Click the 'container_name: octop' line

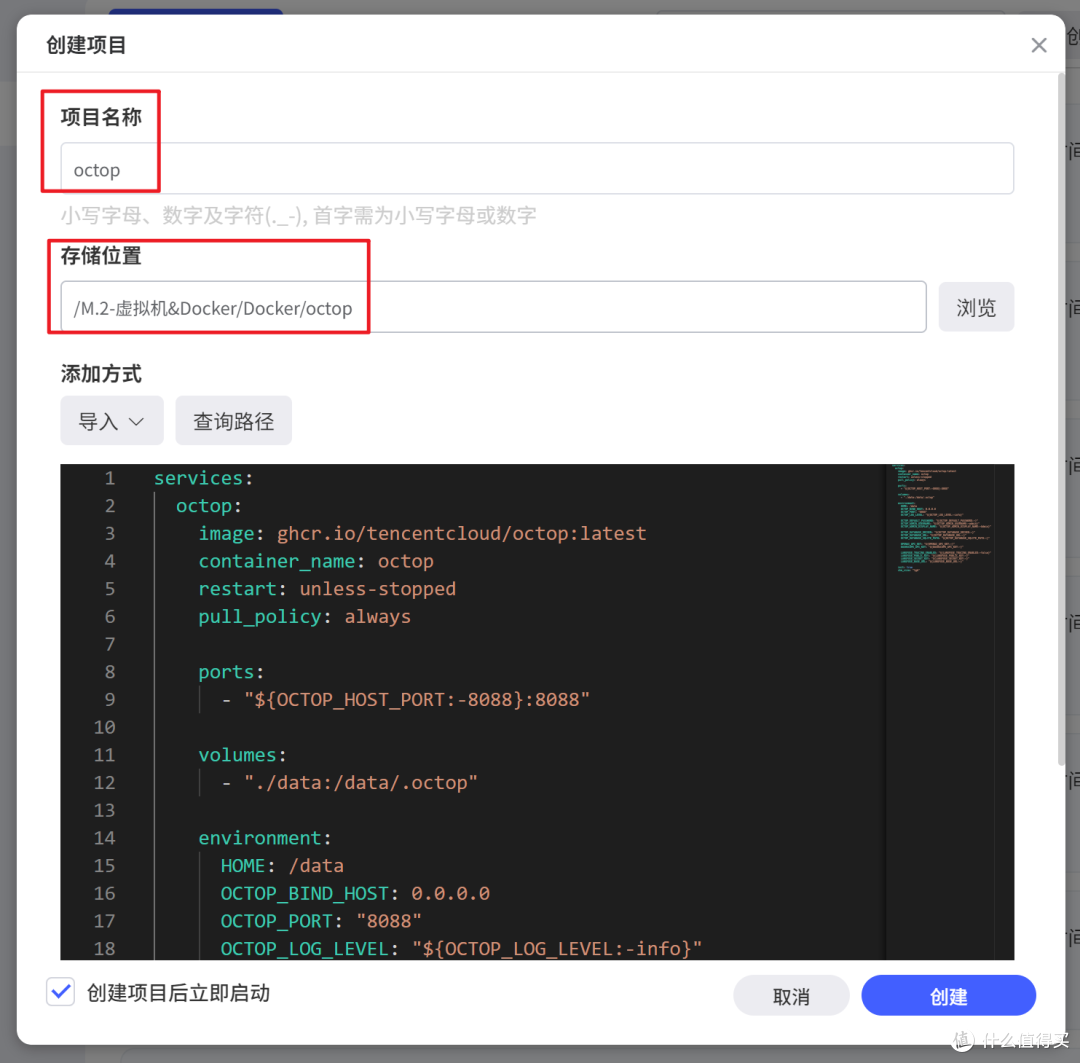316,561
